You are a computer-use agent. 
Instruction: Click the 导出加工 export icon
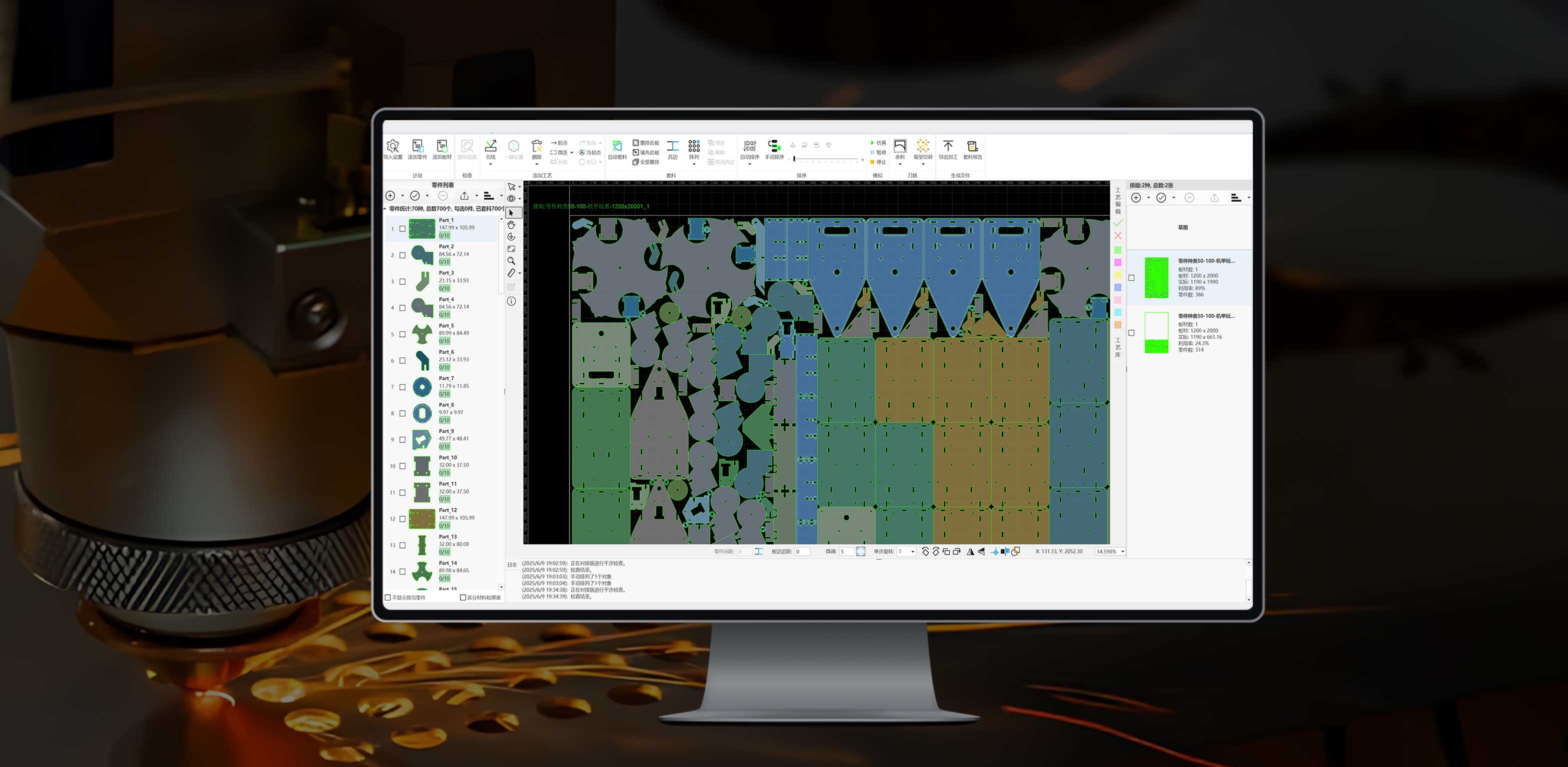pyautogui.click(x=948, y=147)
